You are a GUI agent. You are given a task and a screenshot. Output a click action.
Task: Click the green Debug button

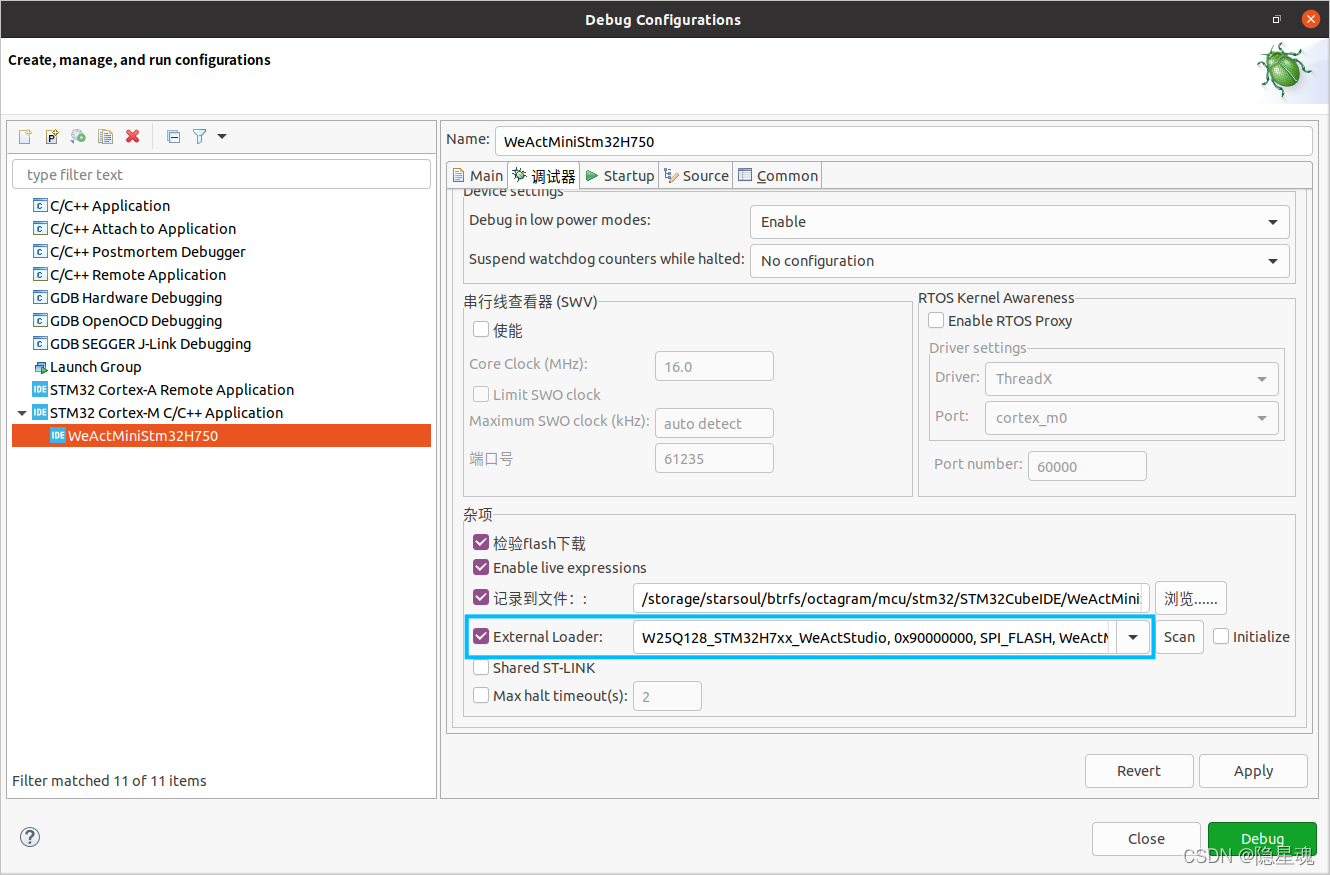[x=1262, y=839]
